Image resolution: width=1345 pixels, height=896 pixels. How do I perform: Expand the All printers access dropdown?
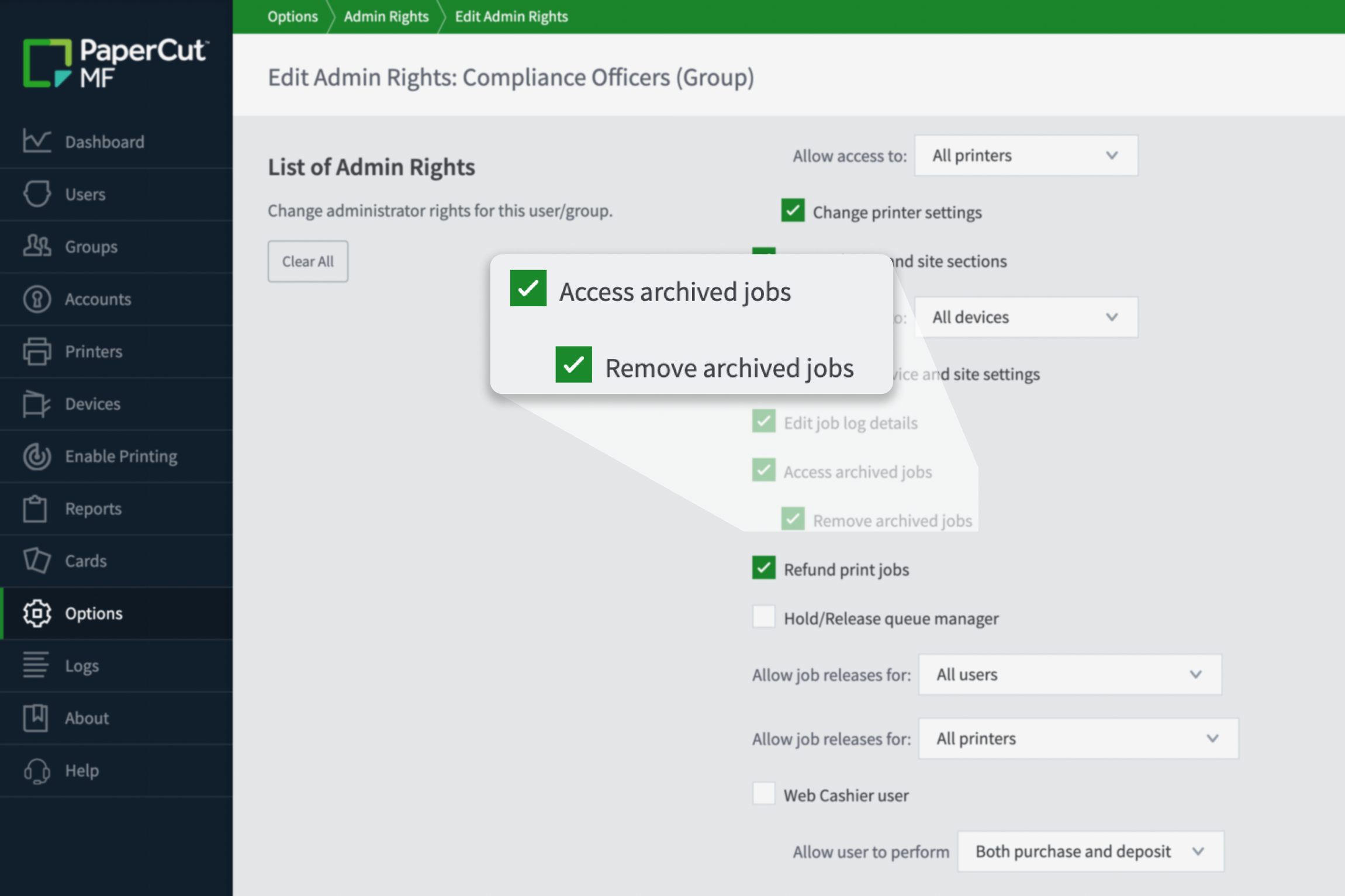(x=1026, y=155)
